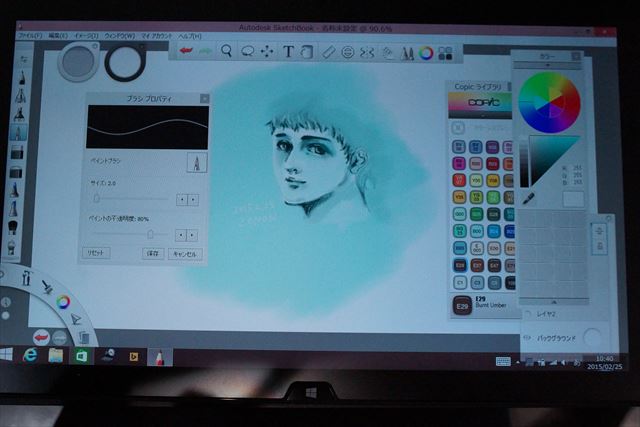Click the black ring color puck
Image resolution: width=640 pixels, height=427 pixels.
click(125, 63)
